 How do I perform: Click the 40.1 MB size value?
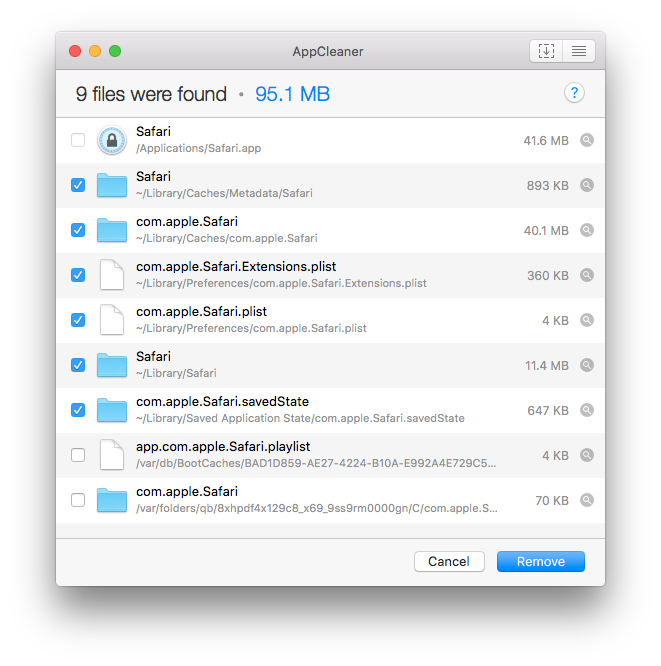click(546, 231)
